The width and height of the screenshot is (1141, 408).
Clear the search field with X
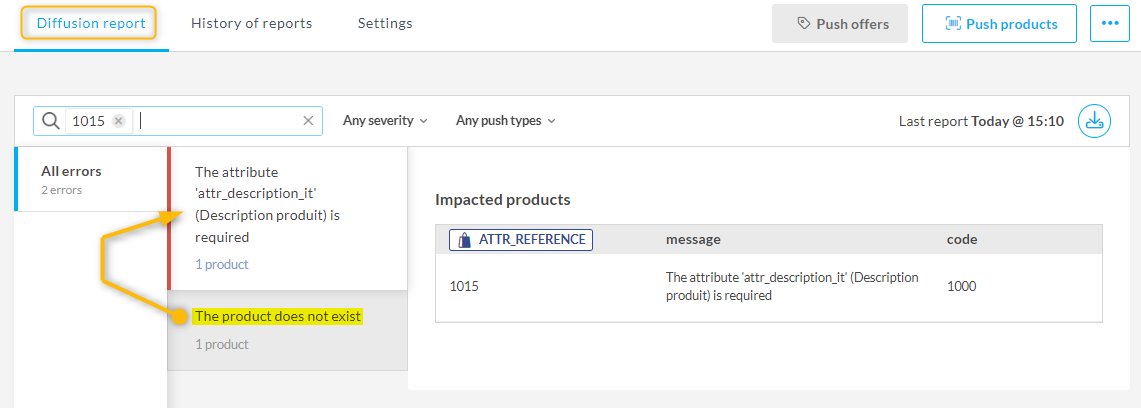click(308, 121)
